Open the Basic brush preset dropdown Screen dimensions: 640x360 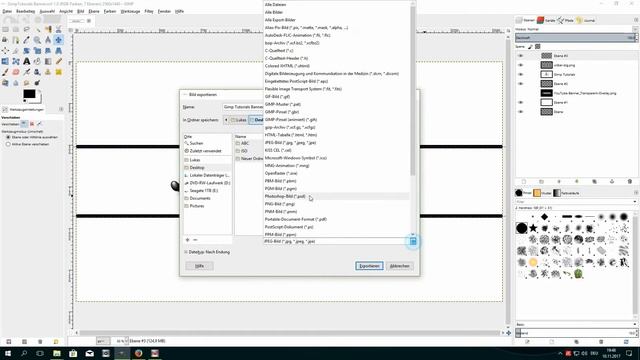click(x=634, y=324)
